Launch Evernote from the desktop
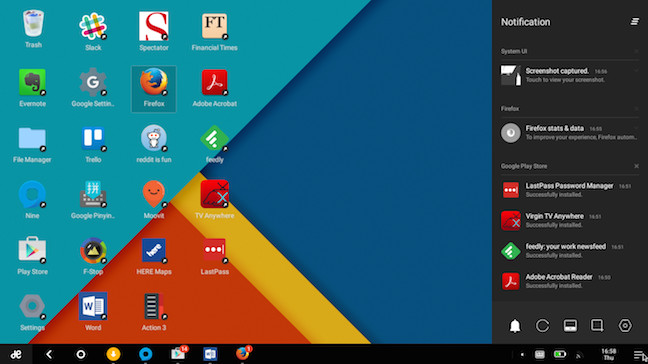 pos(32,82)
